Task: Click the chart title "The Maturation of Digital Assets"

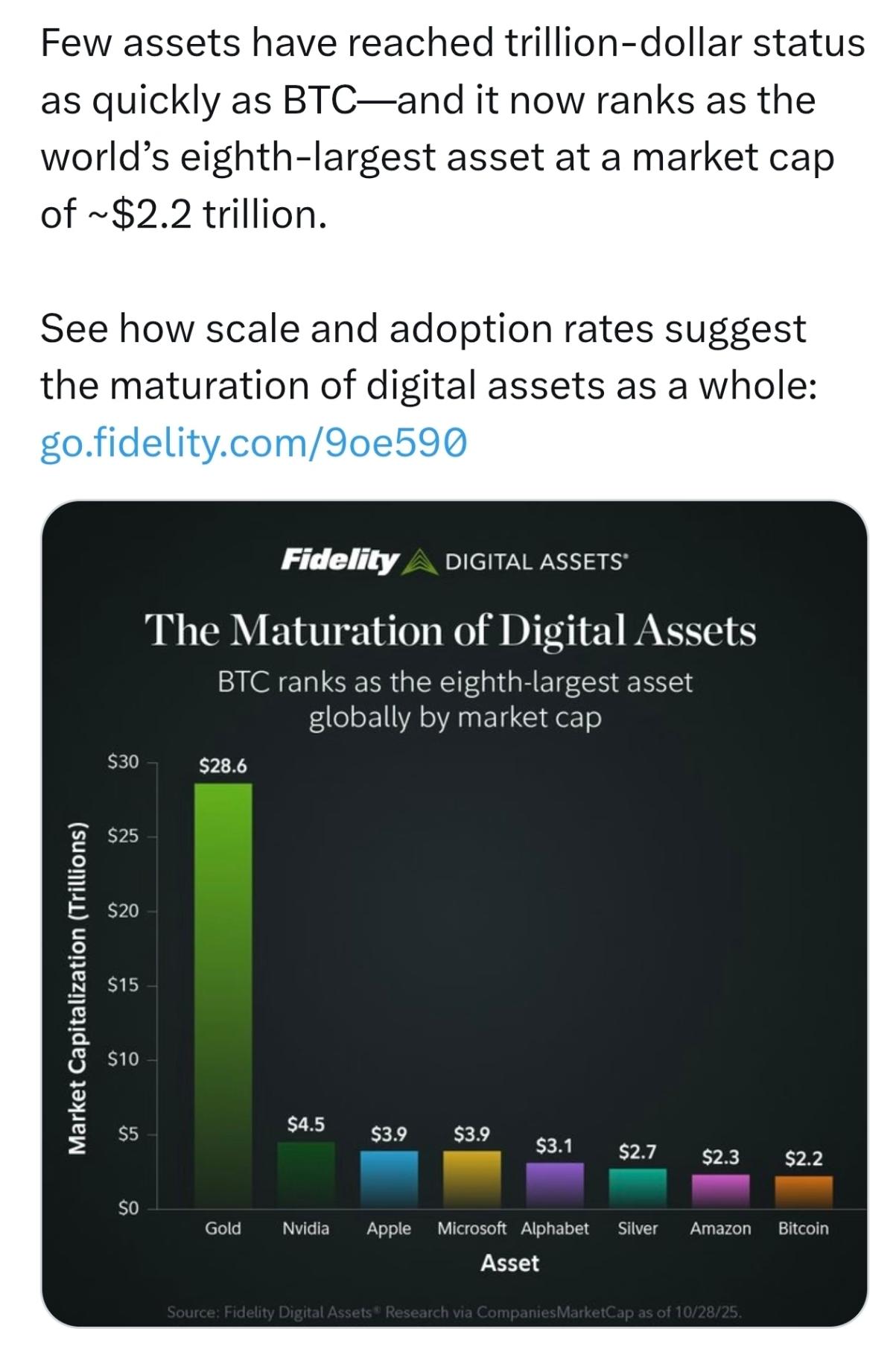Action: click(450, 630)
